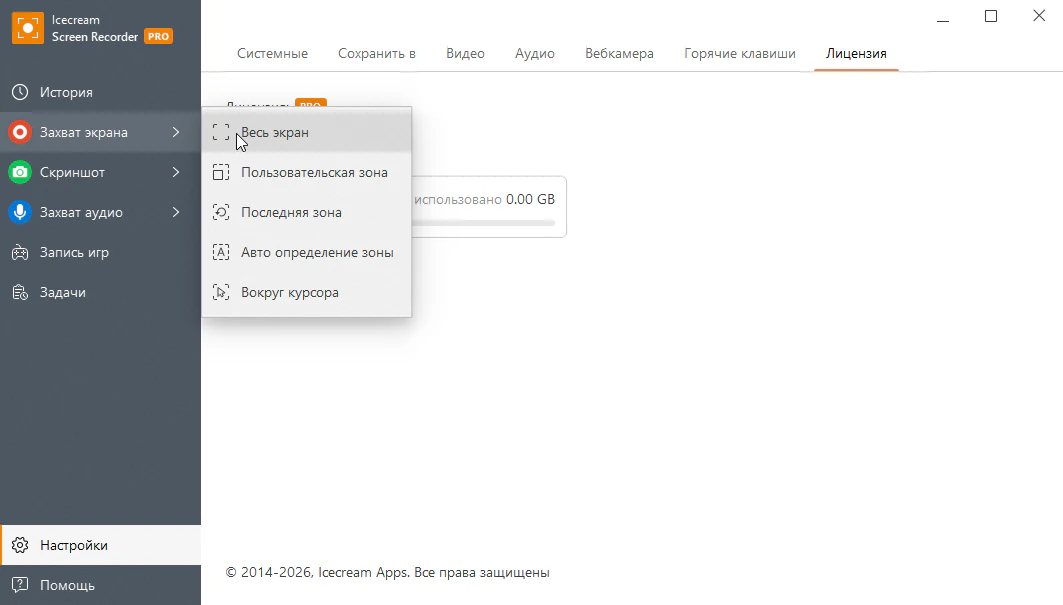Expand the Скриншот submenu arrow
Screen dimensions: 1063x605
176,172
